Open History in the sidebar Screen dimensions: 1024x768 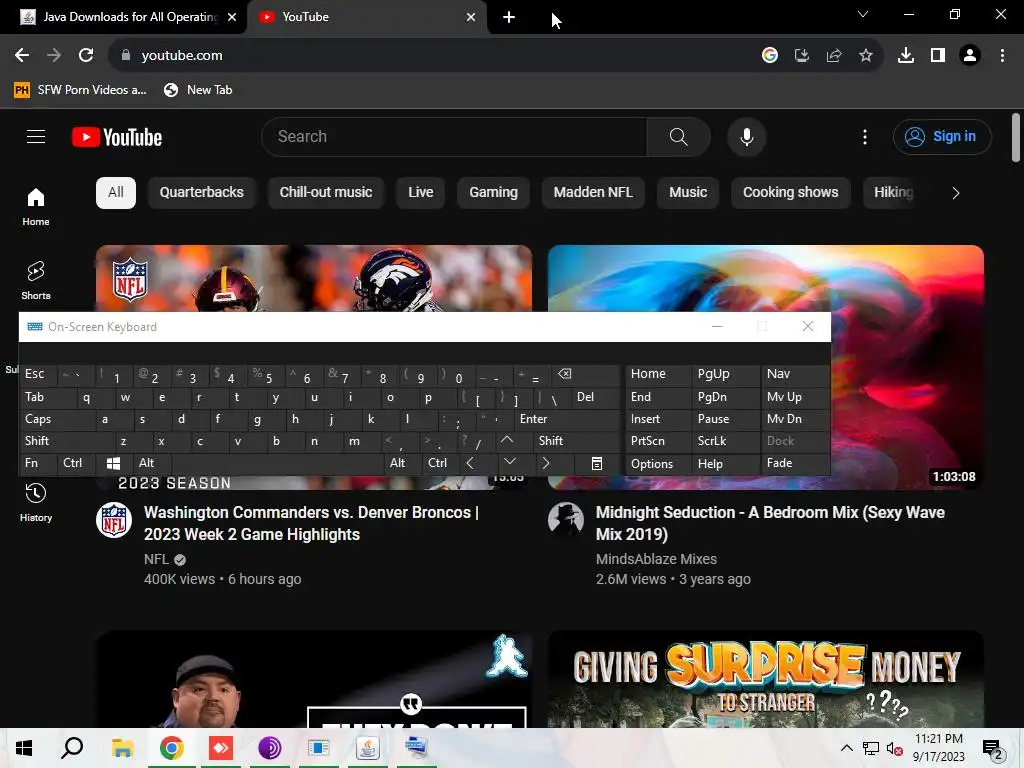point(36,503)
